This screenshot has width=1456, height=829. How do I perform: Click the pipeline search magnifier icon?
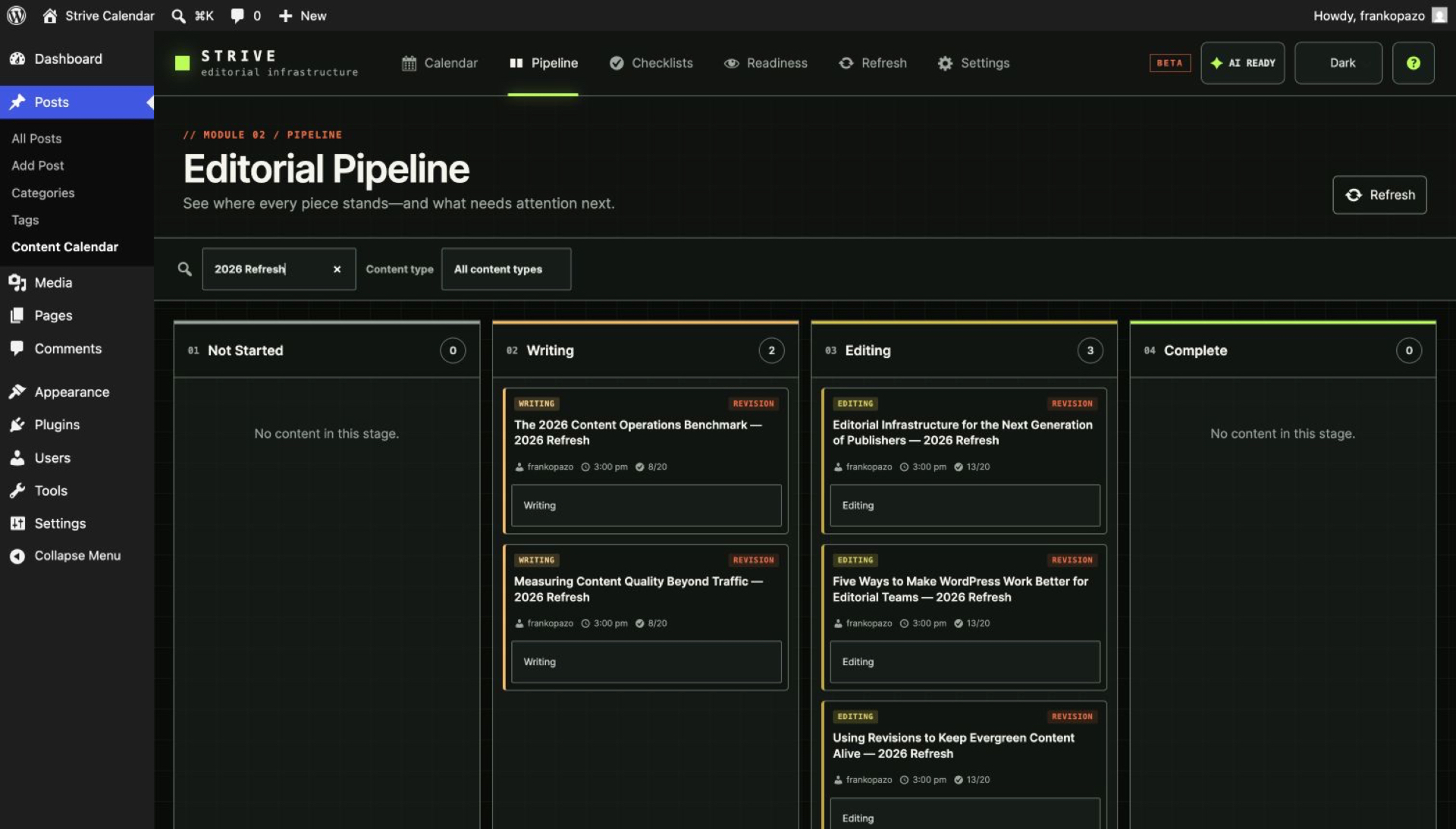point(184,268)
